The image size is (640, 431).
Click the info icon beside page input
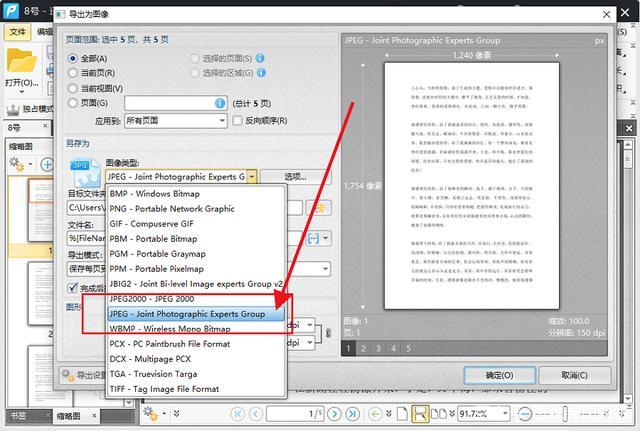(220, 103)
